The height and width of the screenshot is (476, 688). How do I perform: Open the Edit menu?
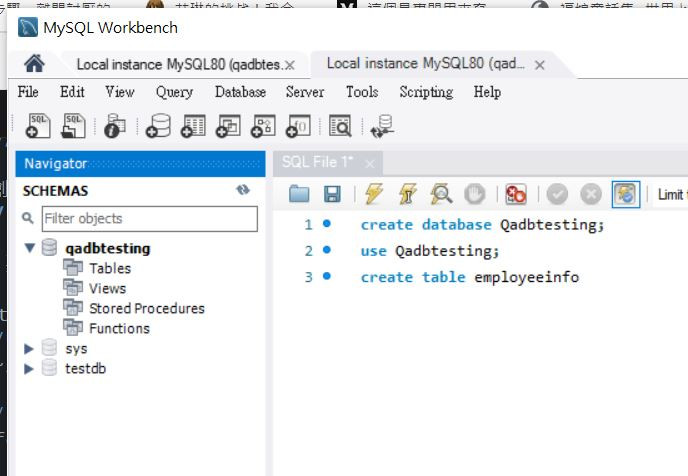click(x=72, y=92)
